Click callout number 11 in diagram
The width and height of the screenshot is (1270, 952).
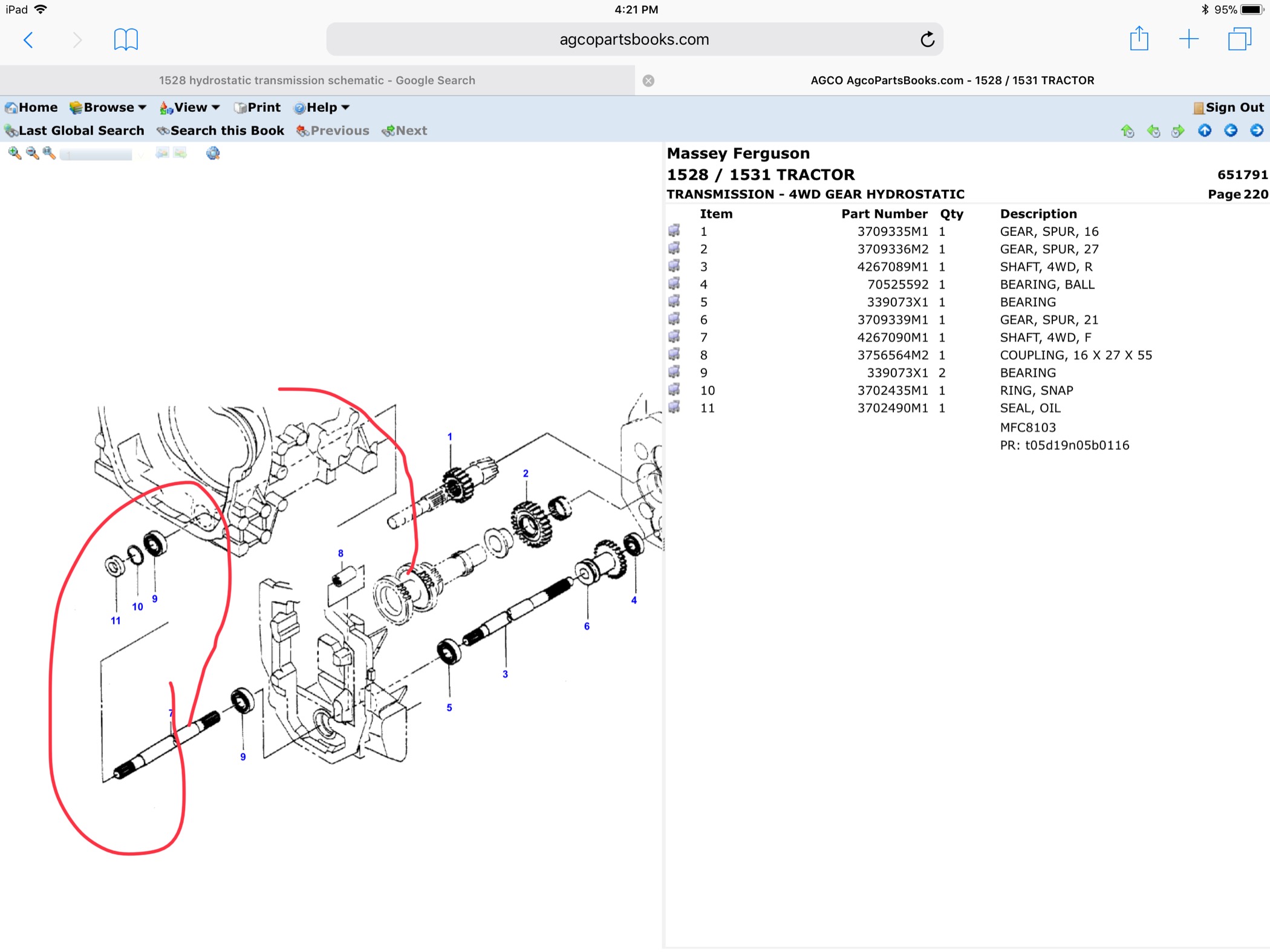(x=116, y=621)
